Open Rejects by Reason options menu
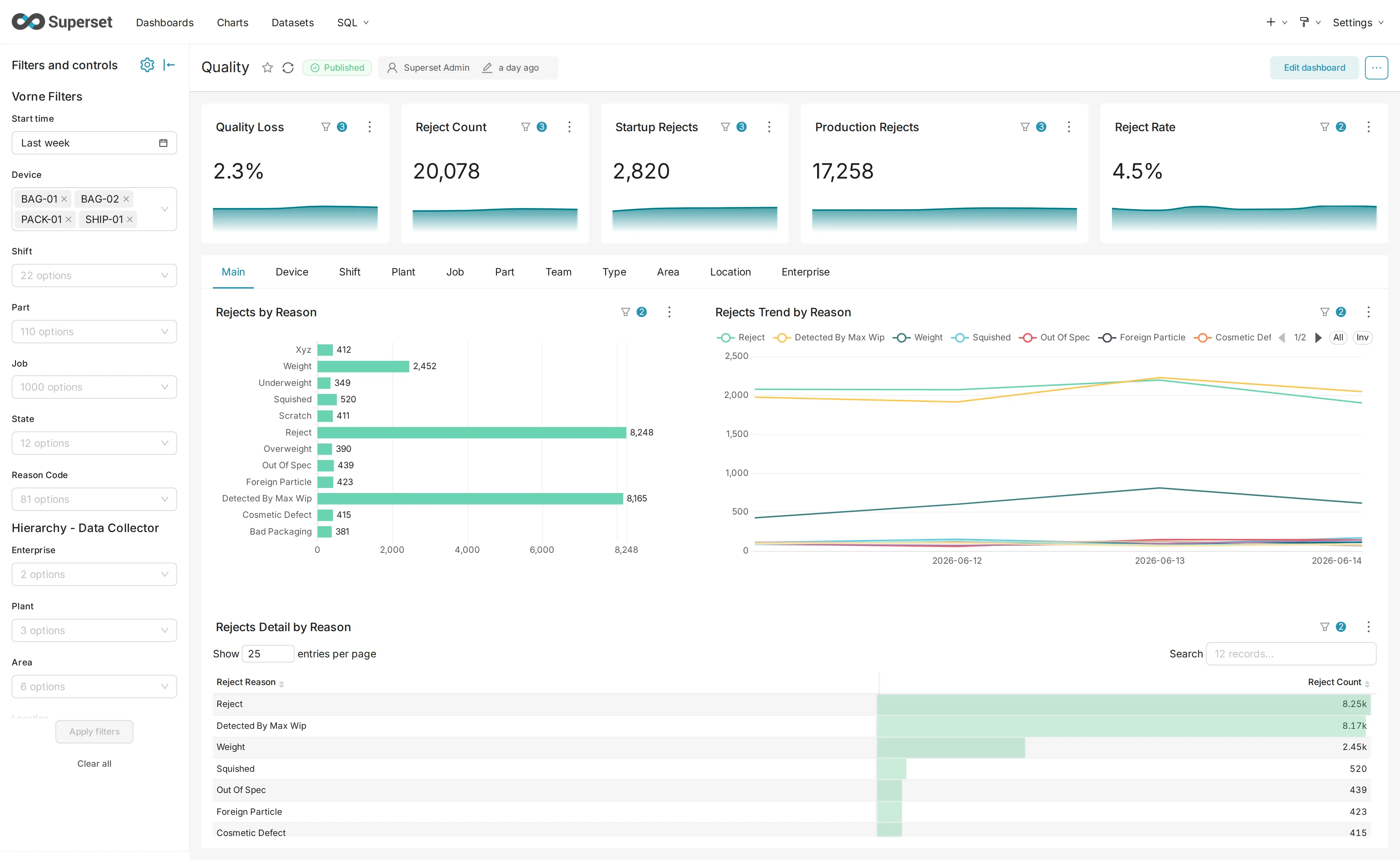The height and width of the screenshot is (860, 1400). click(x=669, y=312)
